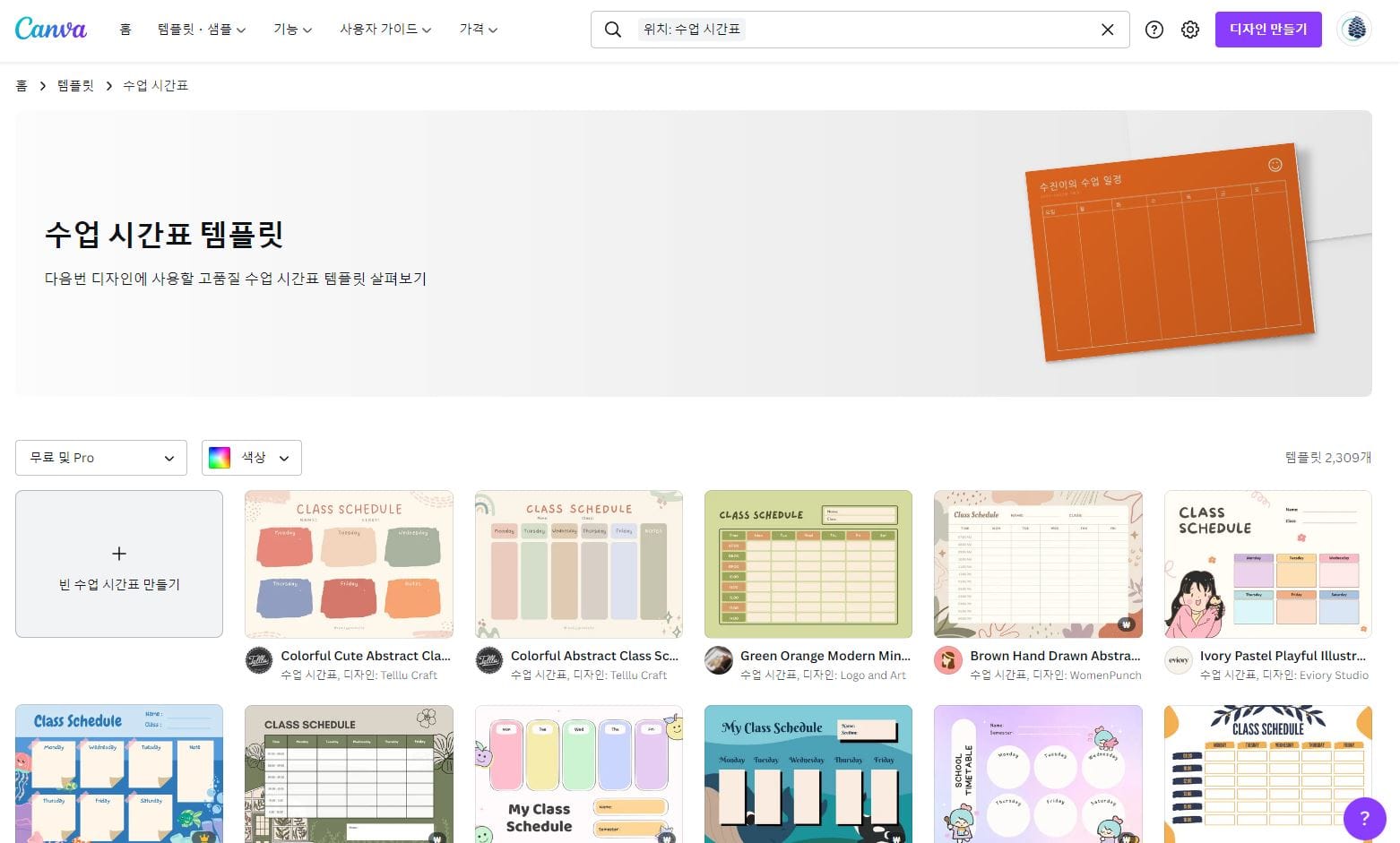1400x843 pixels.
Task: Select 빈 수업 시간표 만들기 card
Action: click(x=118, y=564)
